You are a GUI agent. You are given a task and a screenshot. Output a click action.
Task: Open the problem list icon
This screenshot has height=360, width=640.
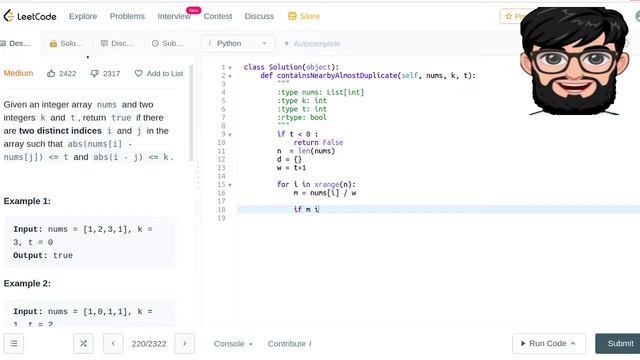[14, 344]
